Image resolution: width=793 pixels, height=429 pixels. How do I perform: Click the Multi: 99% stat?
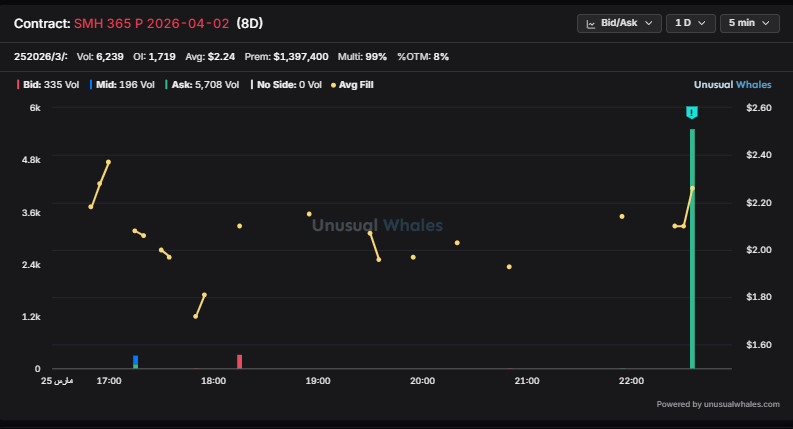(x=362, y=57)
